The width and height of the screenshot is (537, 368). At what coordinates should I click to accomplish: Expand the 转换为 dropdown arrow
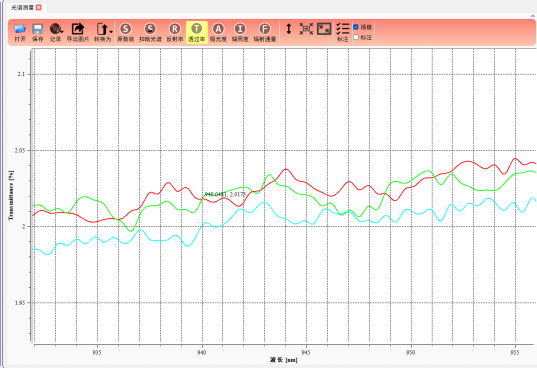coord(111,32)
